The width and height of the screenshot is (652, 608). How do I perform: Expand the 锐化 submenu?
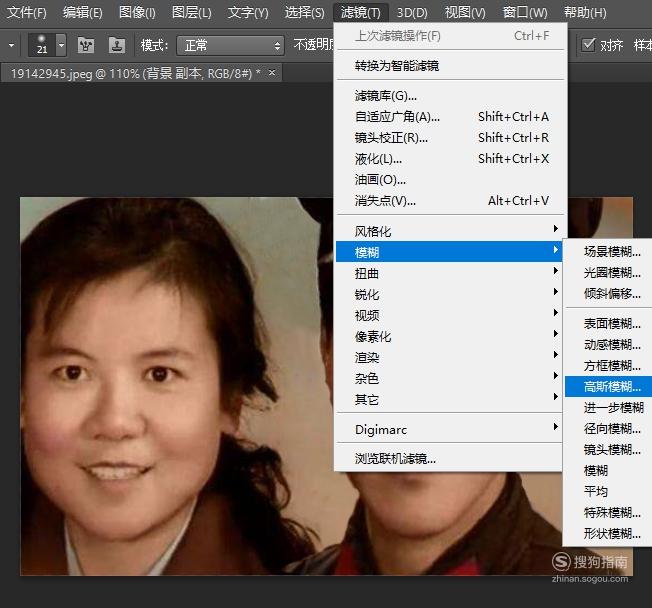449,294
